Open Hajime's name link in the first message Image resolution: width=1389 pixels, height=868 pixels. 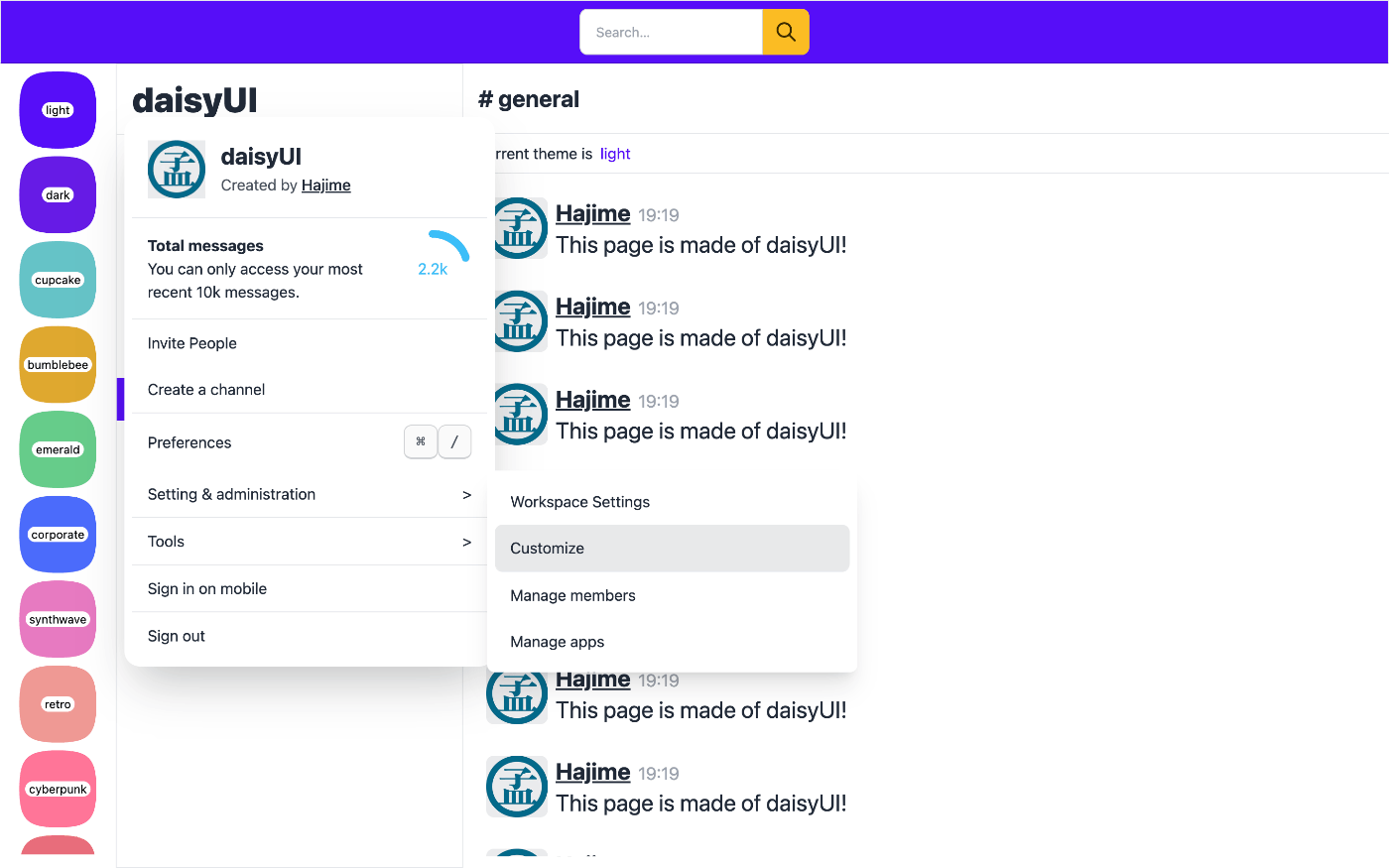pyautogui.click(x=592, y=213)
